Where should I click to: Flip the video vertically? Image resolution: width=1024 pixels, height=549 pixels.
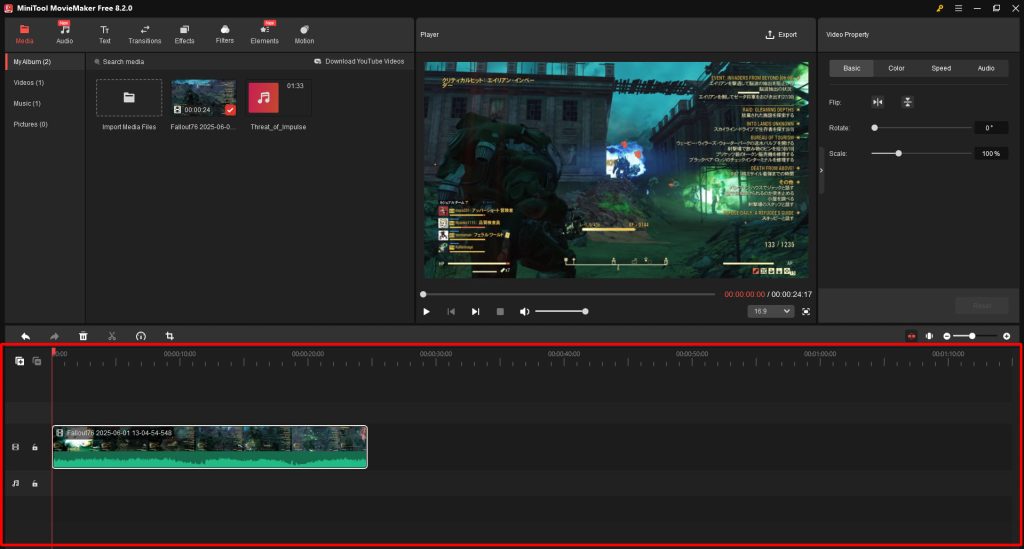click(x=907, y=102)
